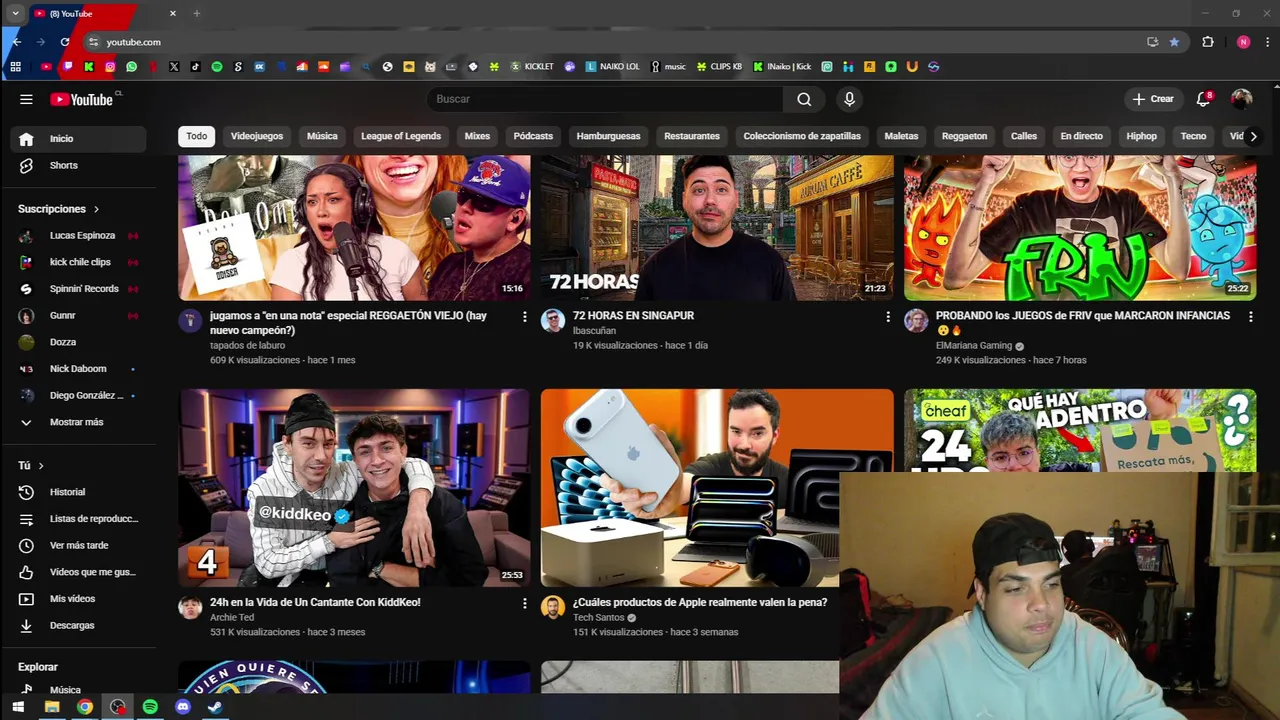Play the KiddKeo 24h video thumbnail
The image size is (1280, 720).
(x=354, y=488)
